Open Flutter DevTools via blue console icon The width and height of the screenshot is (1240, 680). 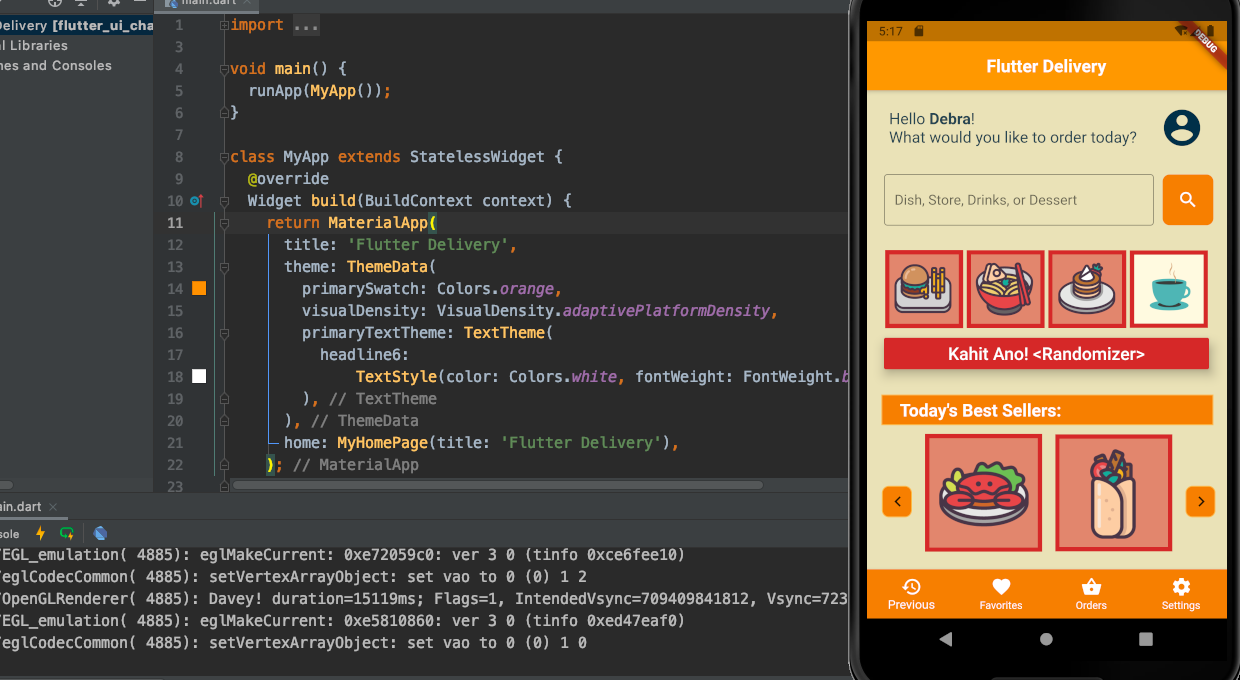pos(99,532)
